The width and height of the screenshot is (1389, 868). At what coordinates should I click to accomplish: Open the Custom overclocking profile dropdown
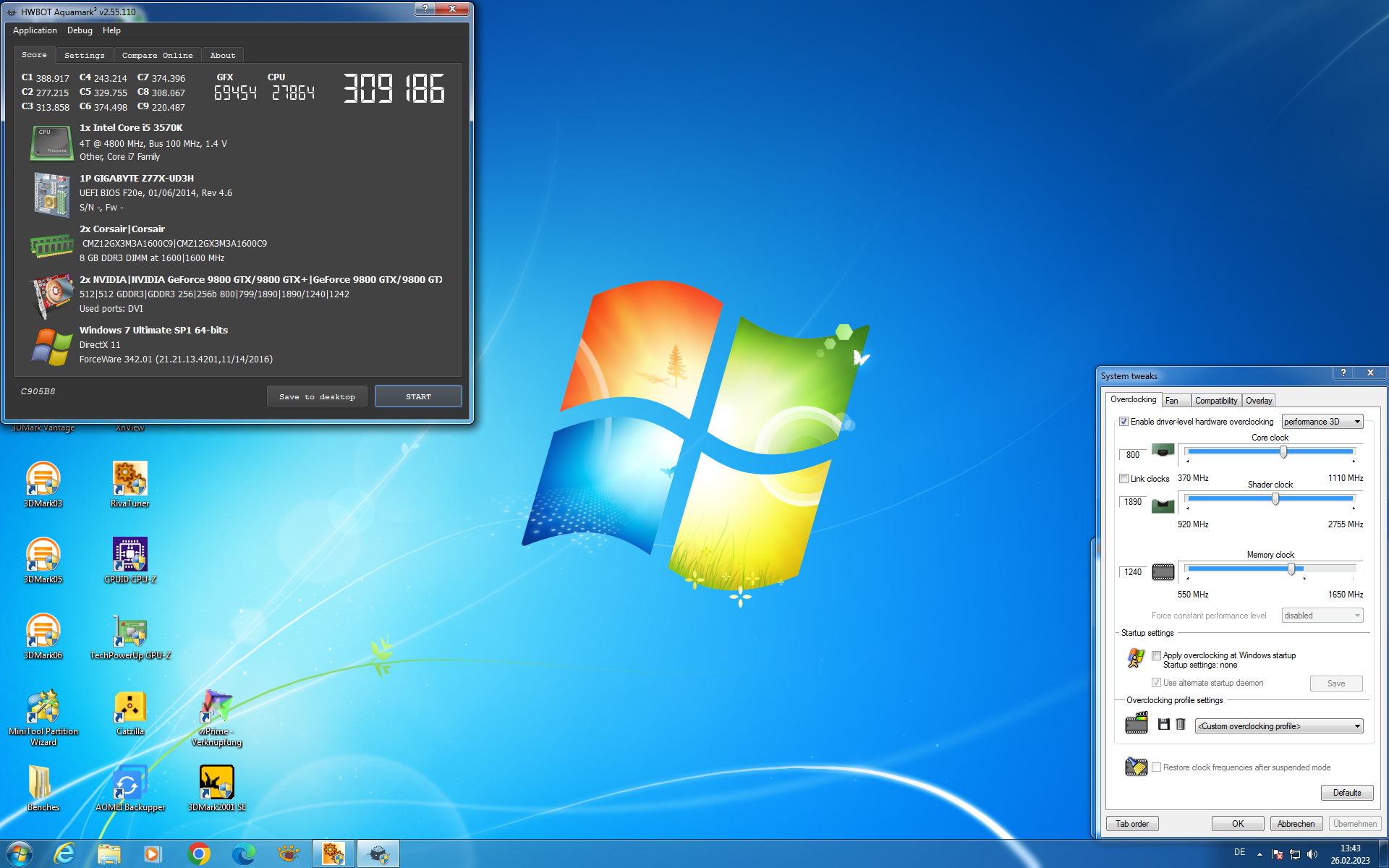(x=1278, y=726)
